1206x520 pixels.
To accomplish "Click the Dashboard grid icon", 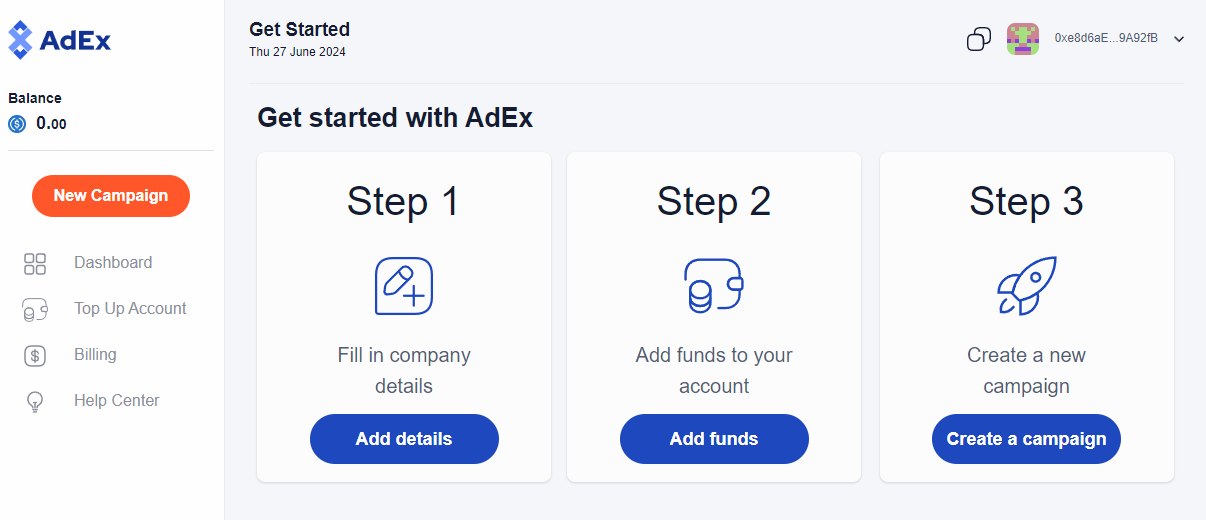I will pyautogui.click(x=35, y=263).
